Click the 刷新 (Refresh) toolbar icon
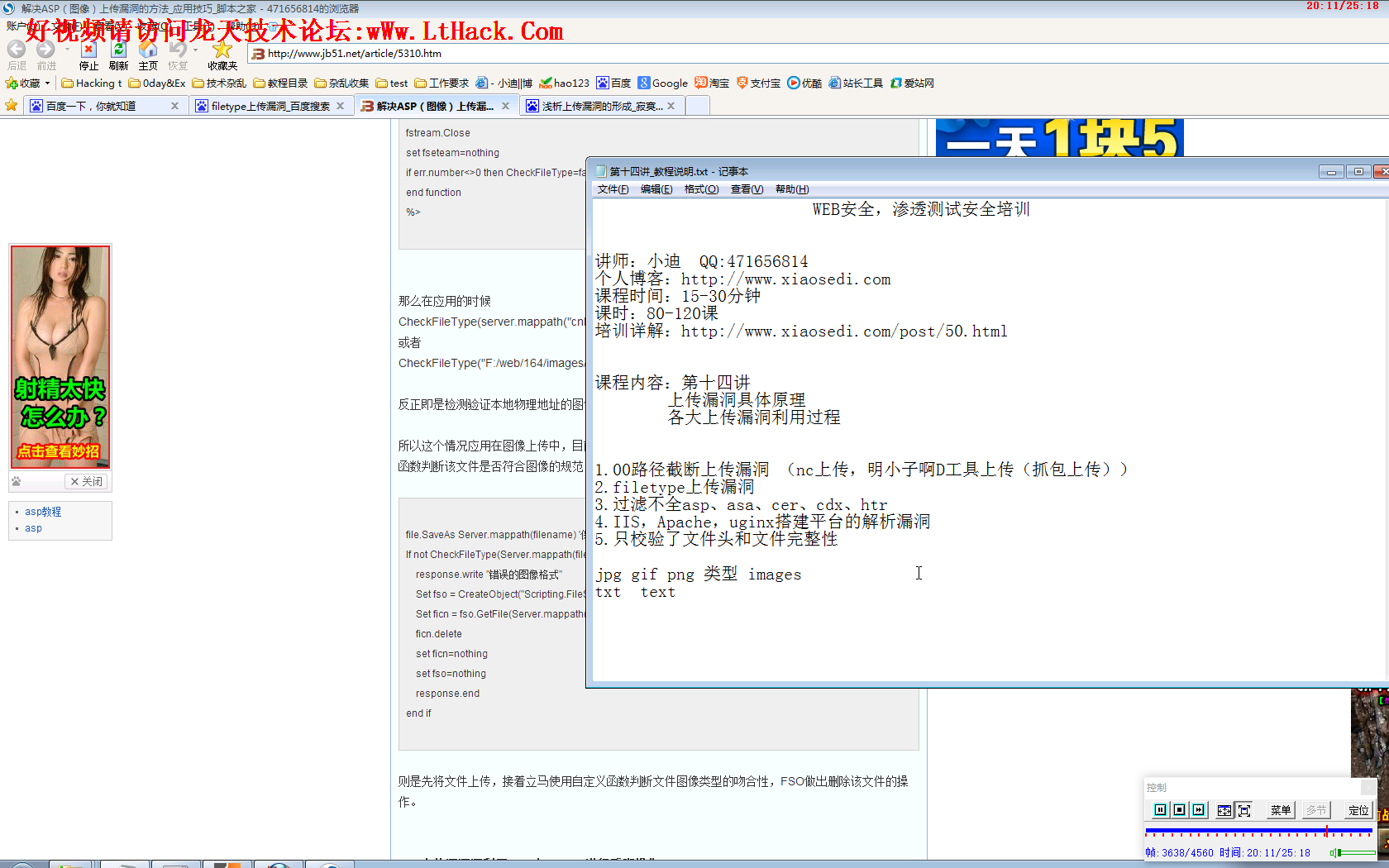The height and width of the screenshot is (868, 1389). click(x=118, y=51)
